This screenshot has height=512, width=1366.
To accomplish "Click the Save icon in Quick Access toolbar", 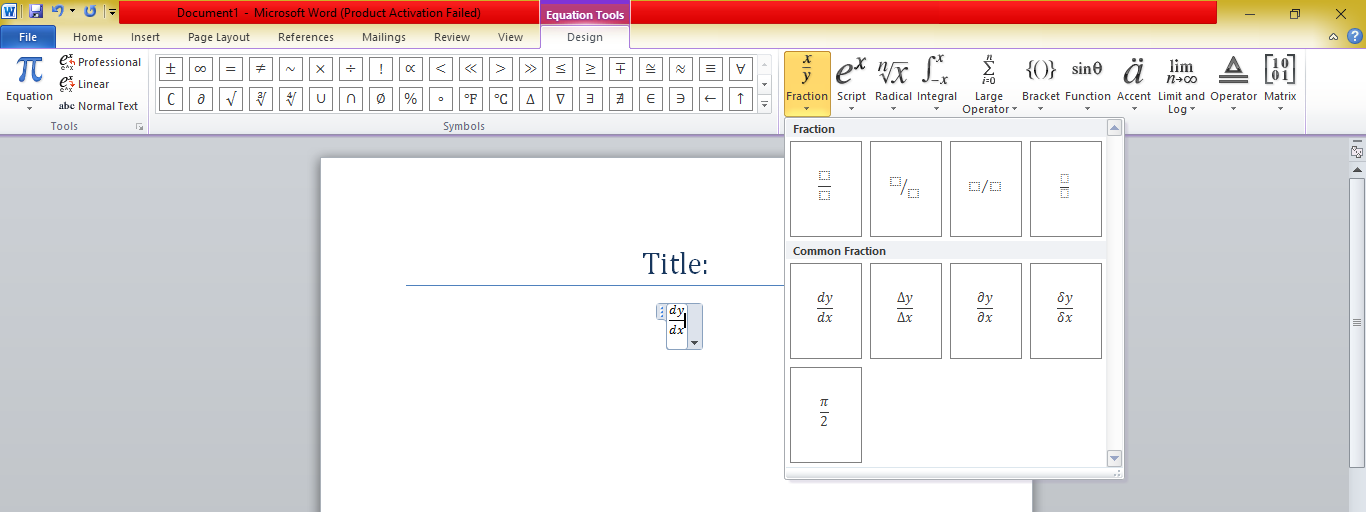I will (x=36, y=12).
